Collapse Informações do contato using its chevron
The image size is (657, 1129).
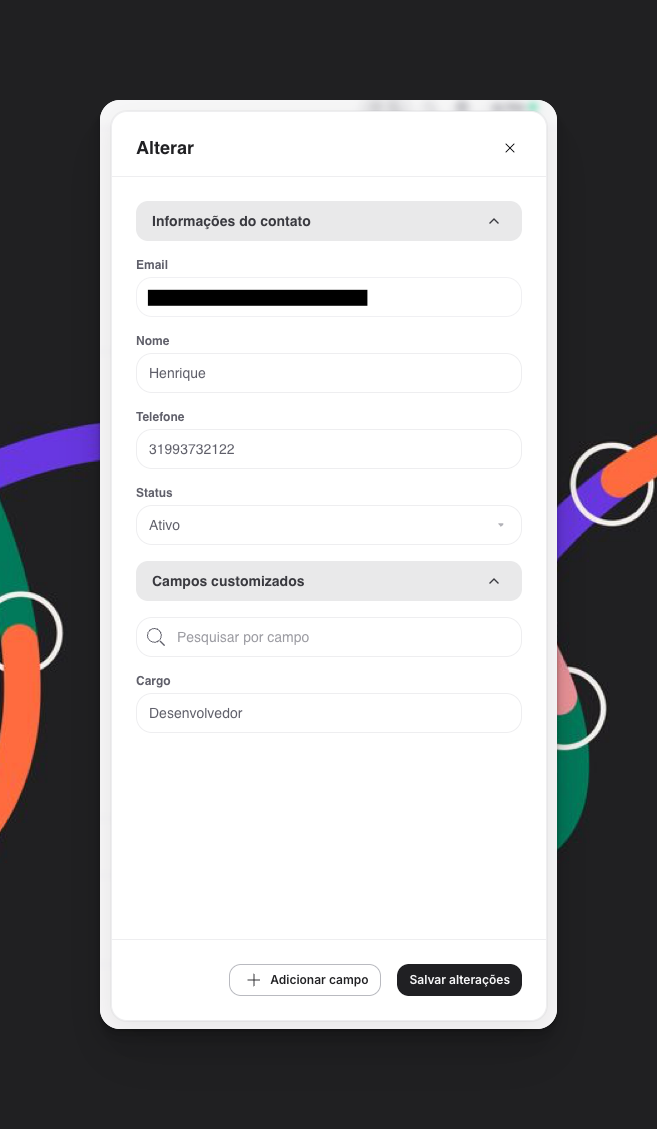(493, 221)
